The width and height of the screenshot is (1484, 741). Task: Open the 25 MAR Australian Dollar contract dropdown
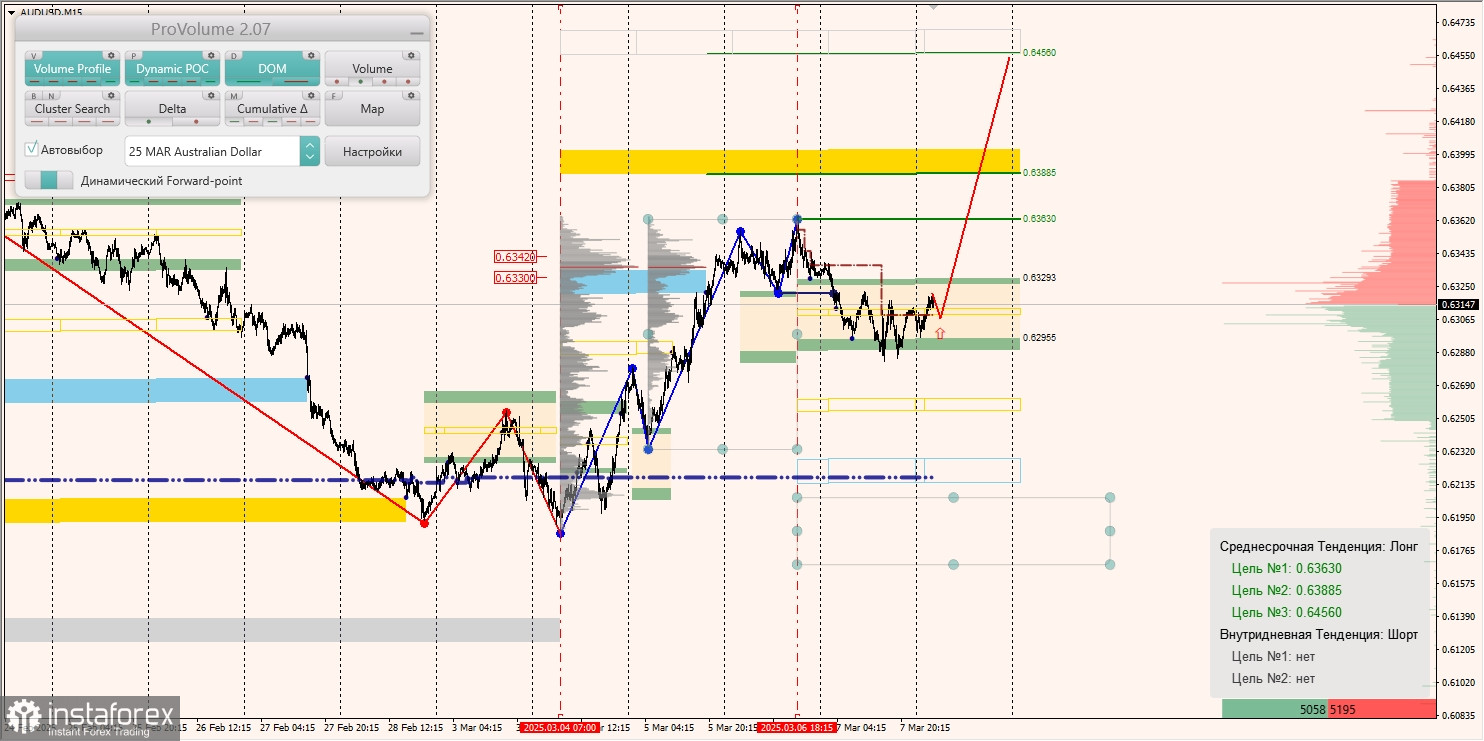click(x=310, y=151)
